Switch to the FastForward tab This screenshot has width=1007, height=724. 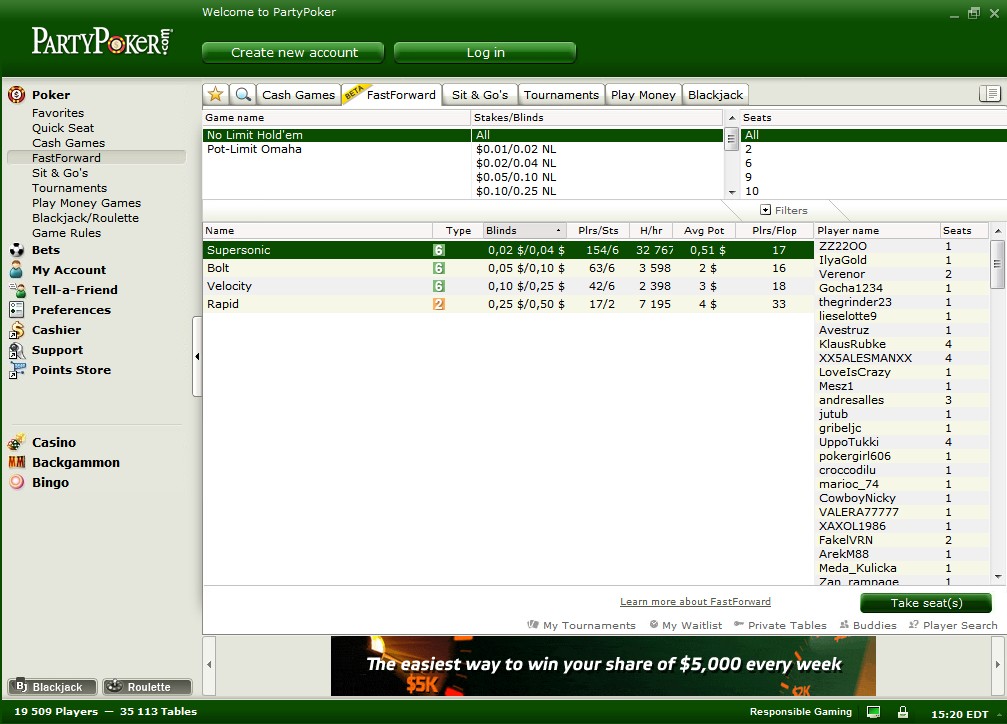(x=392, y=94)
